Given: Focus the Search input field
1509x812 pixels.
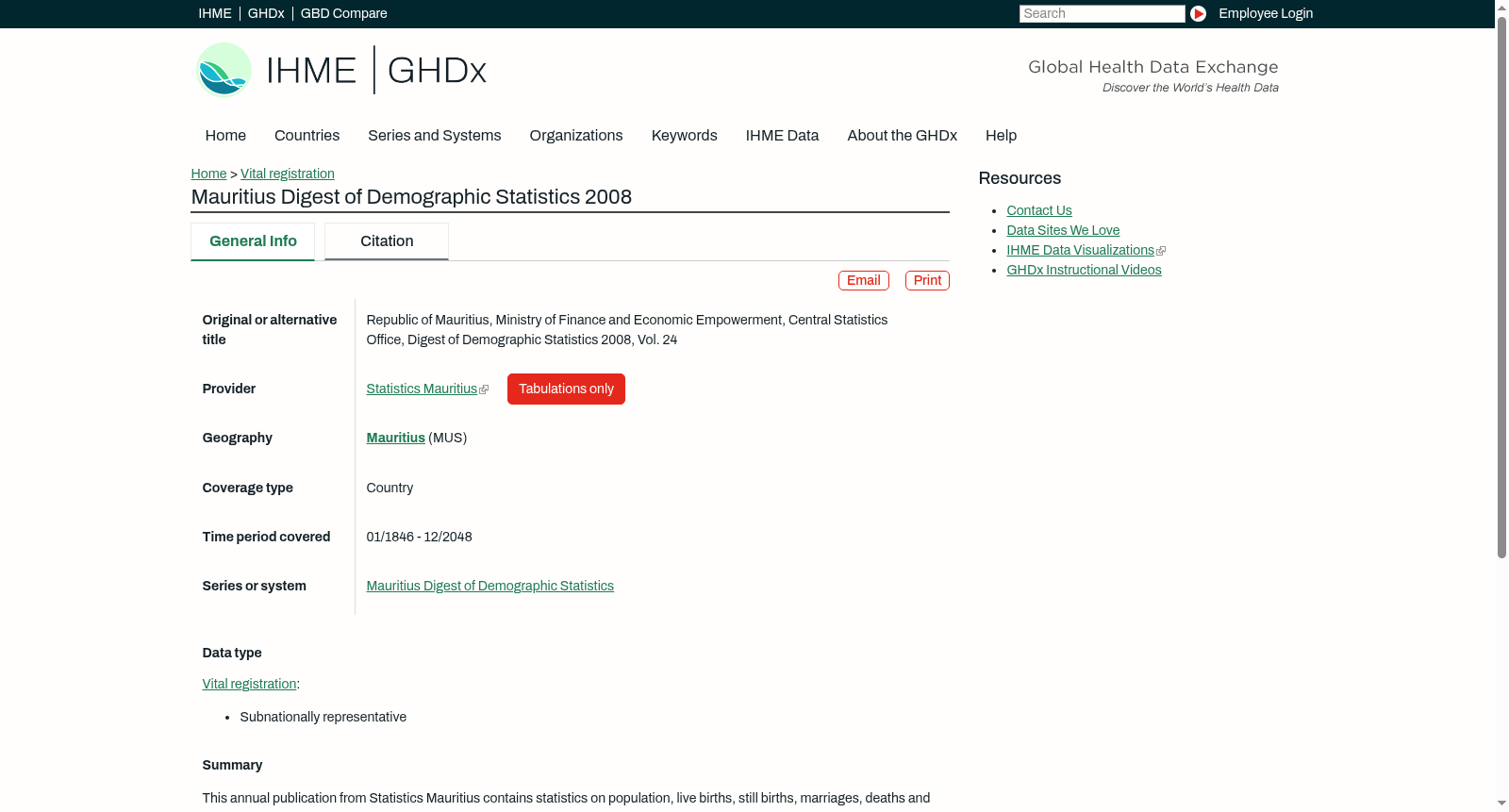Looking at the screenshot, I should tap(1102, 13).
